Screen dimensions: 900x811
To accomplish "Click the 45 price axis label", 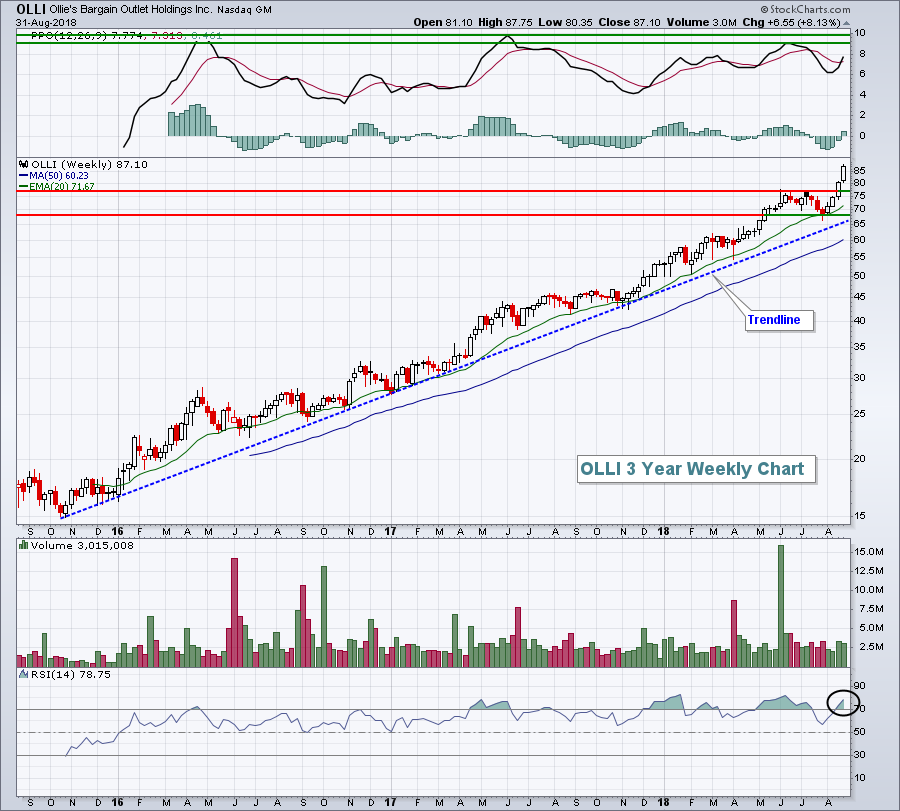I will [x=859, y=297].
